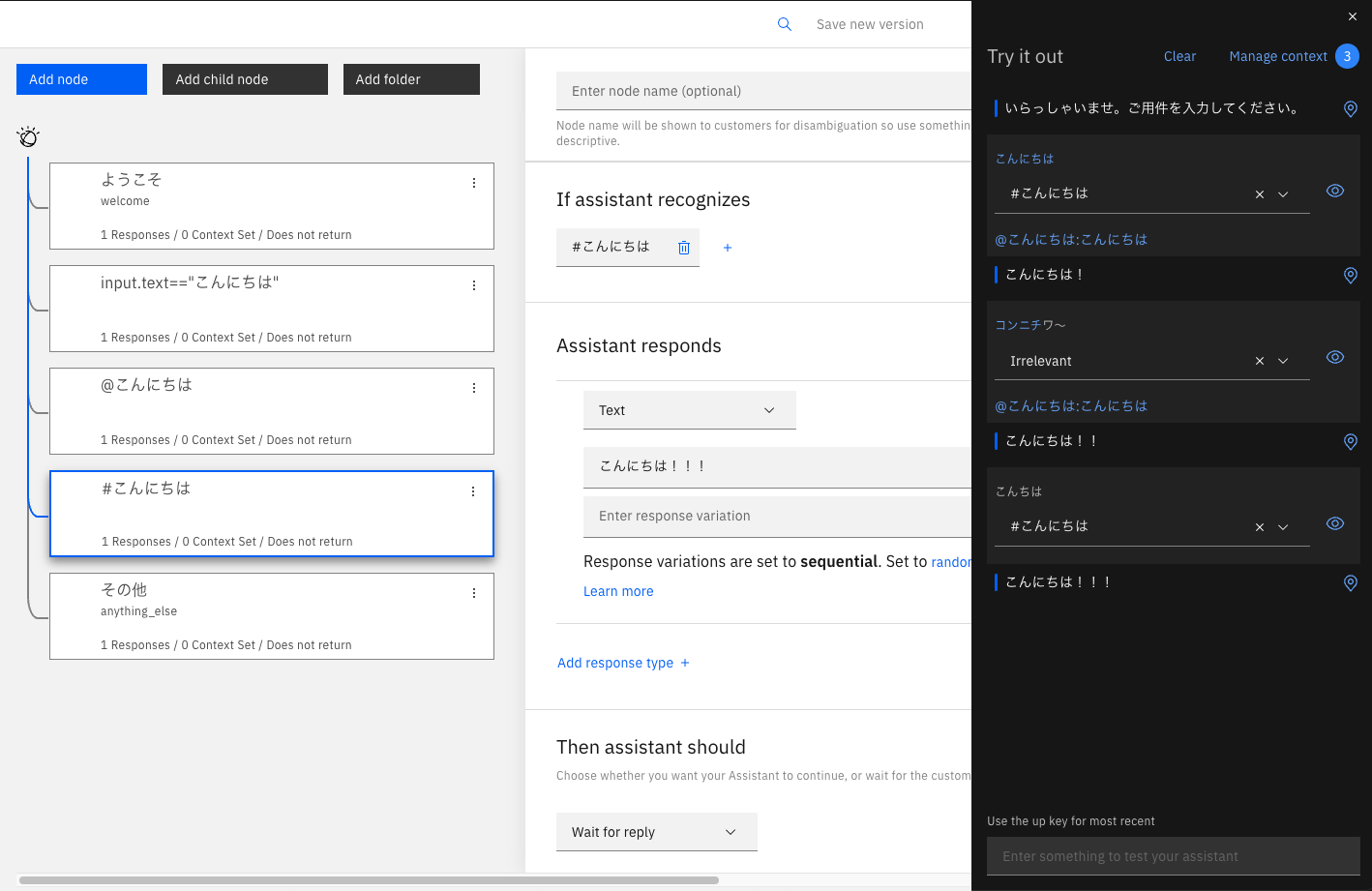The image size is (1372, 891).
Task: Click the Watson lightbulb icon above tree
Action: coord(28,136)
